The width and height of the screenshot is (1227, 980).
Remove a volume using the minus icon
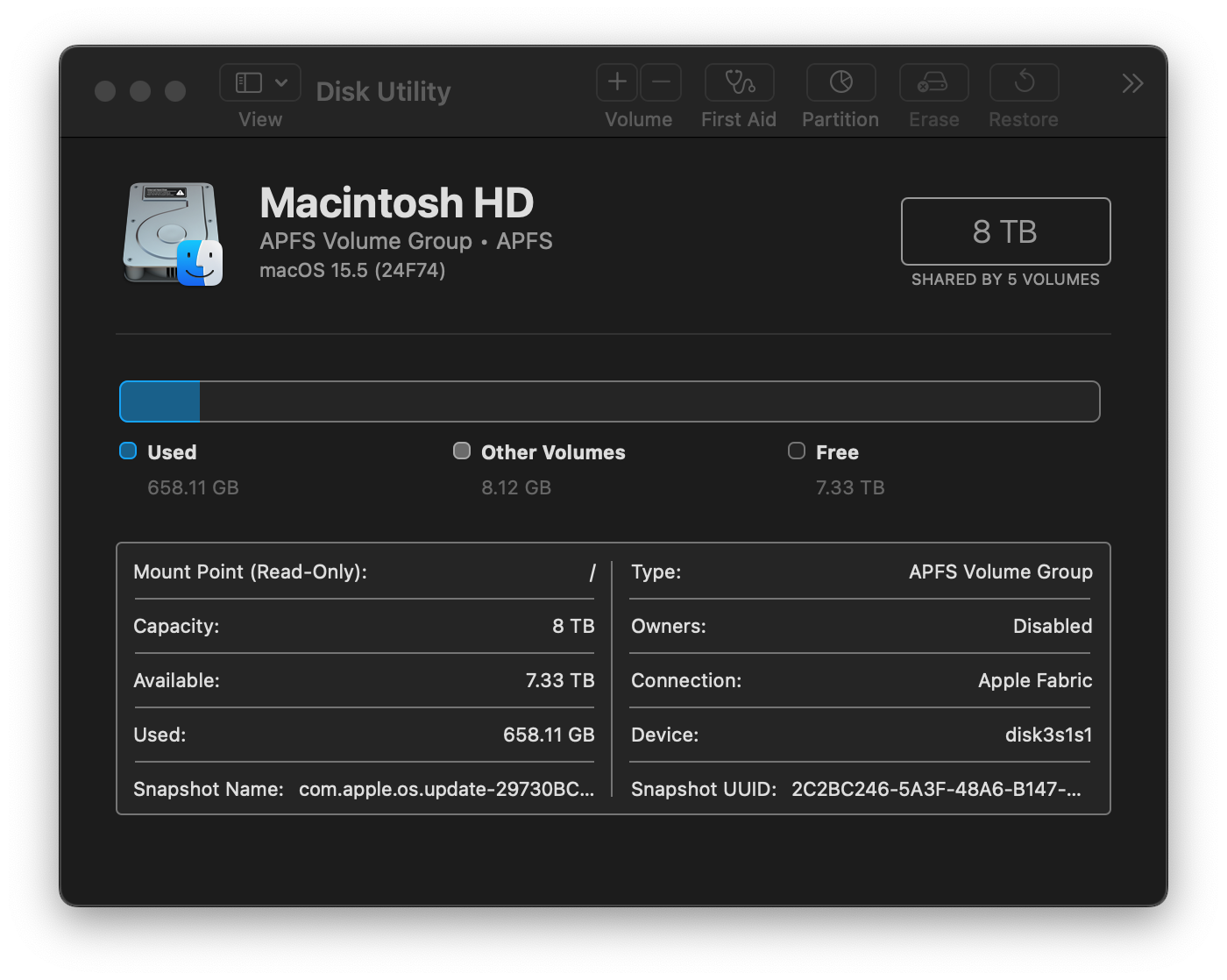tap(661, 82)
